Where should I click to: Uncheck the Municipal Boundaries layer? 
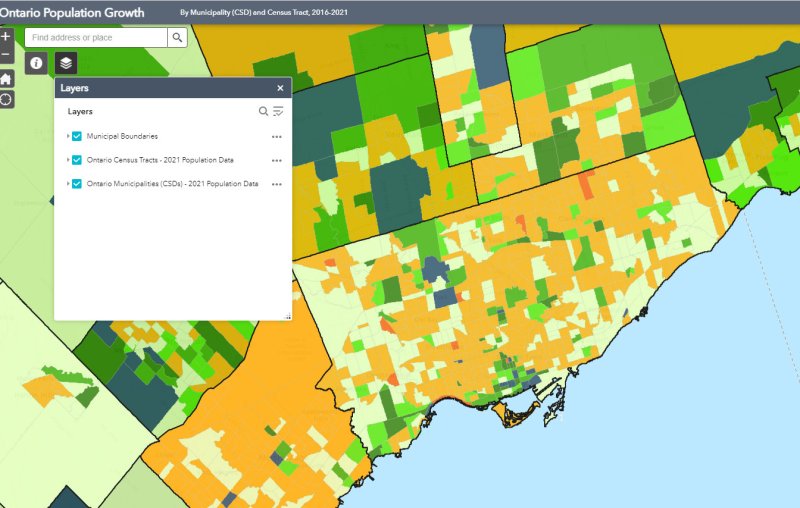[x=77, y=135]
